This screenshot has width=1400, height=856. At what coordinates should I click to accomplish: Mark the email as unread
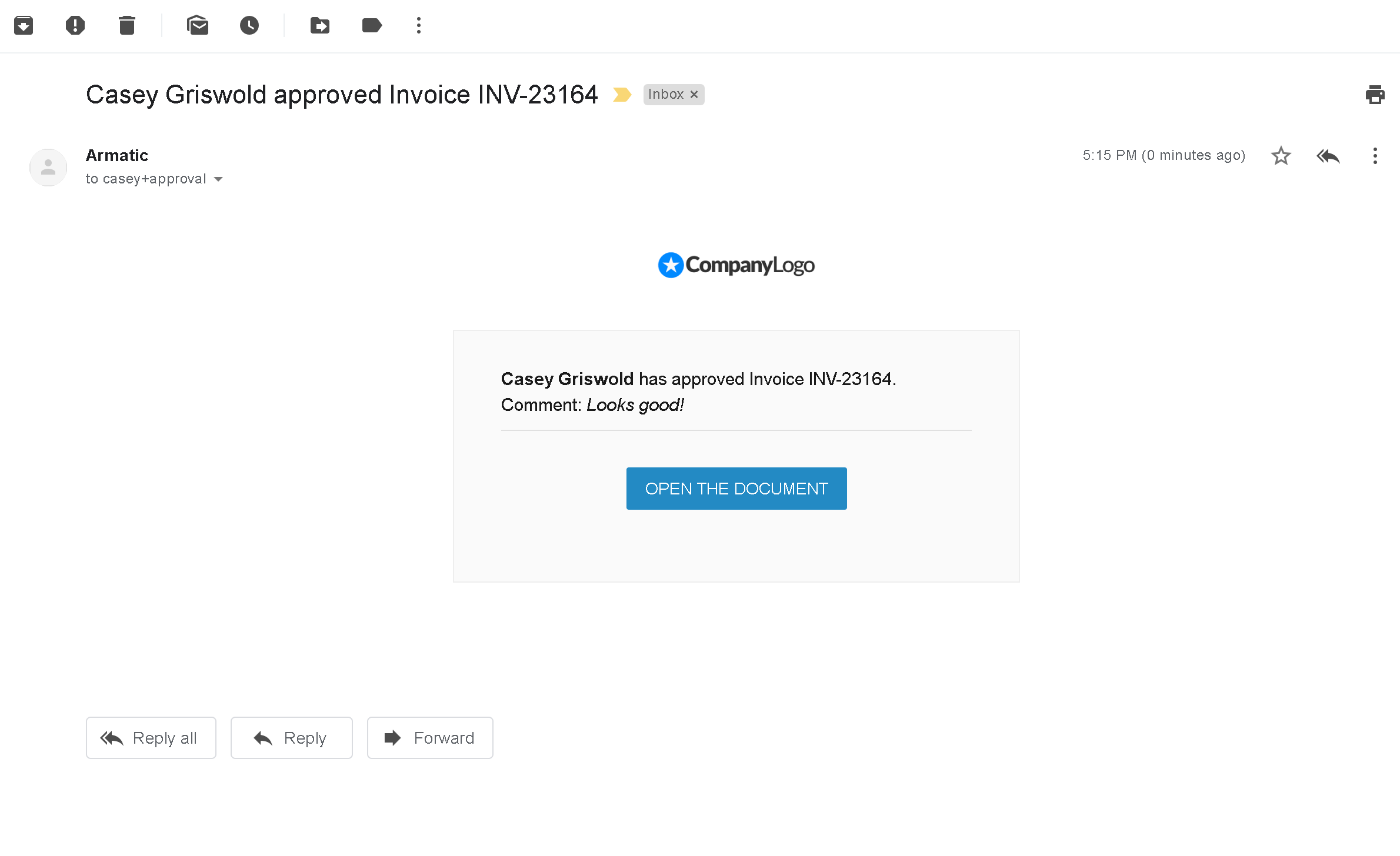(x=198, y=25)
